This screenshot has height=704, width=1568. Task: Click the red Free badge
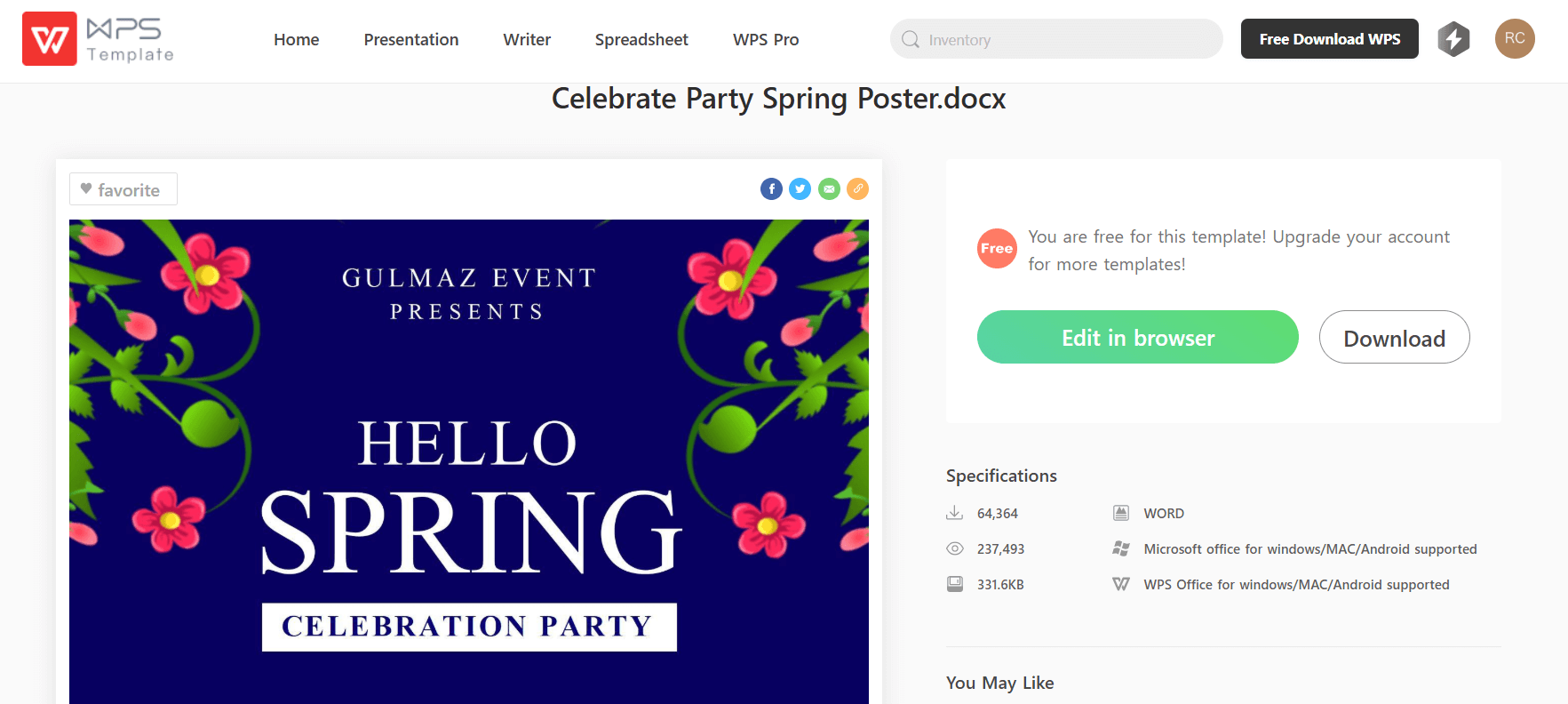(997, 249)
